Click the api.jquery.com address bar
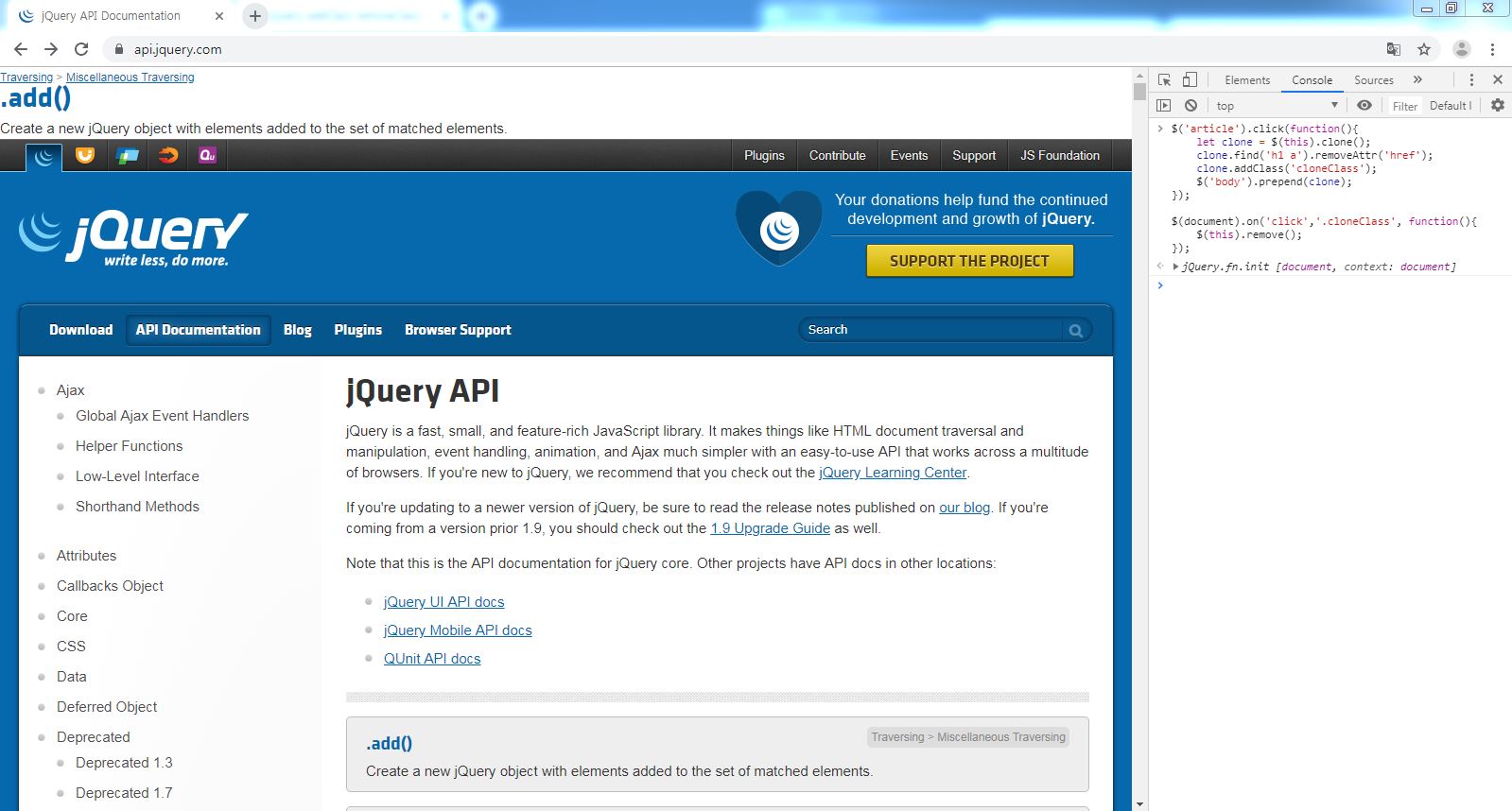Viewport: 1512px width, 811px height. [x=178, y=49]
